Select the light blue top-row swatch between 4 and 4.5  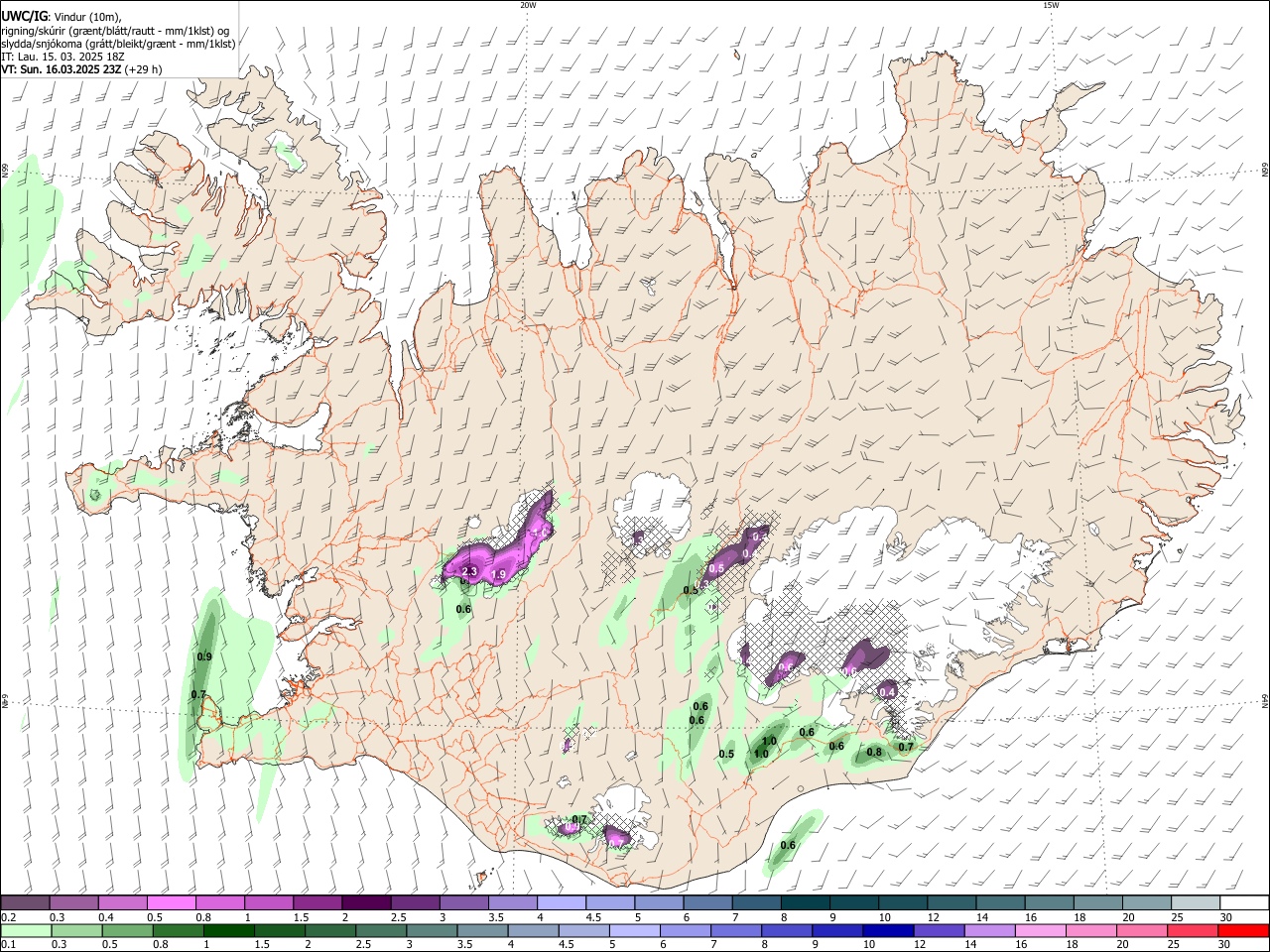pos(561,903)
